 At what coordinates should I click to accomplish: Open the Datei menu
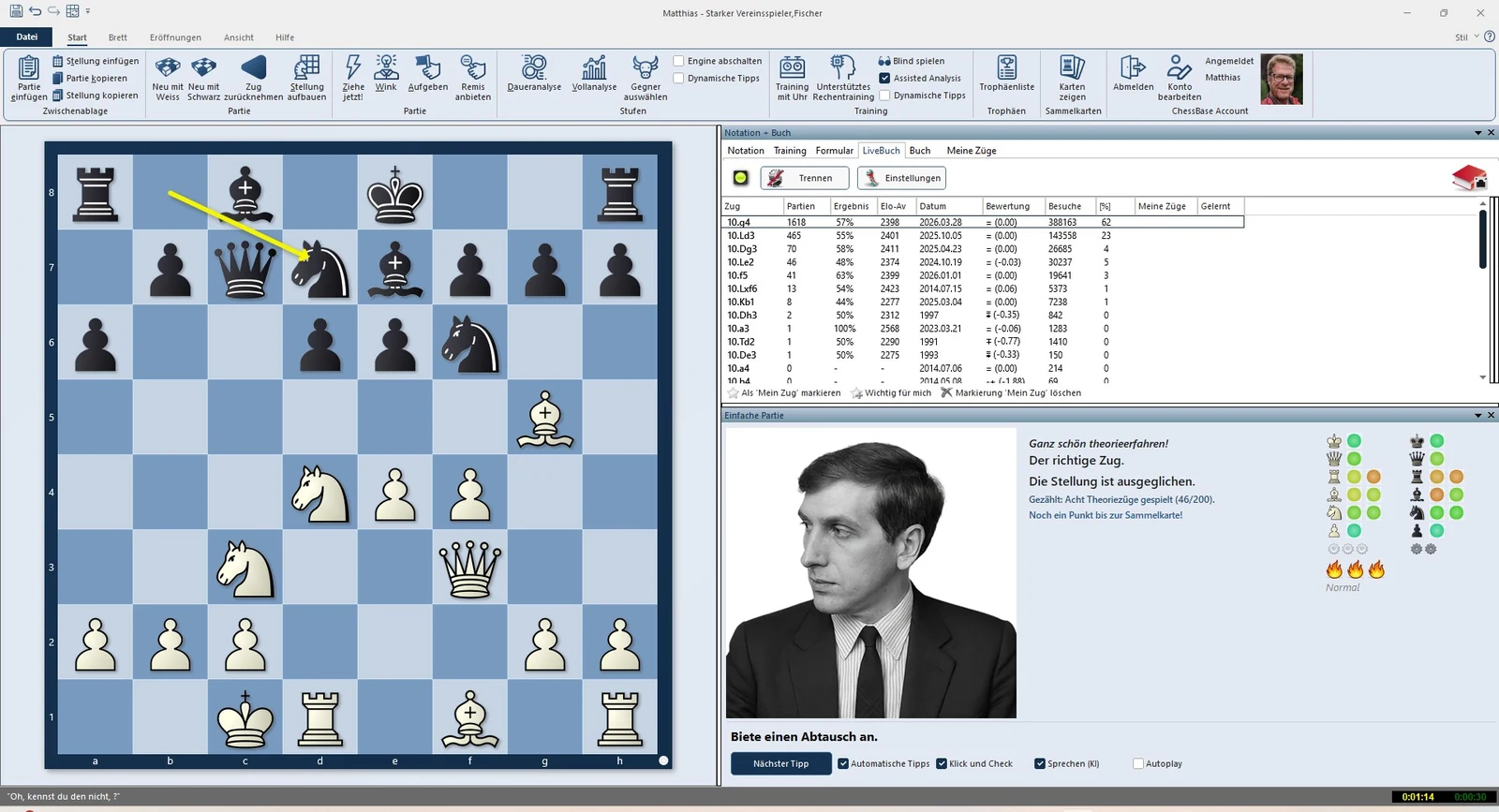coord(27,37)
